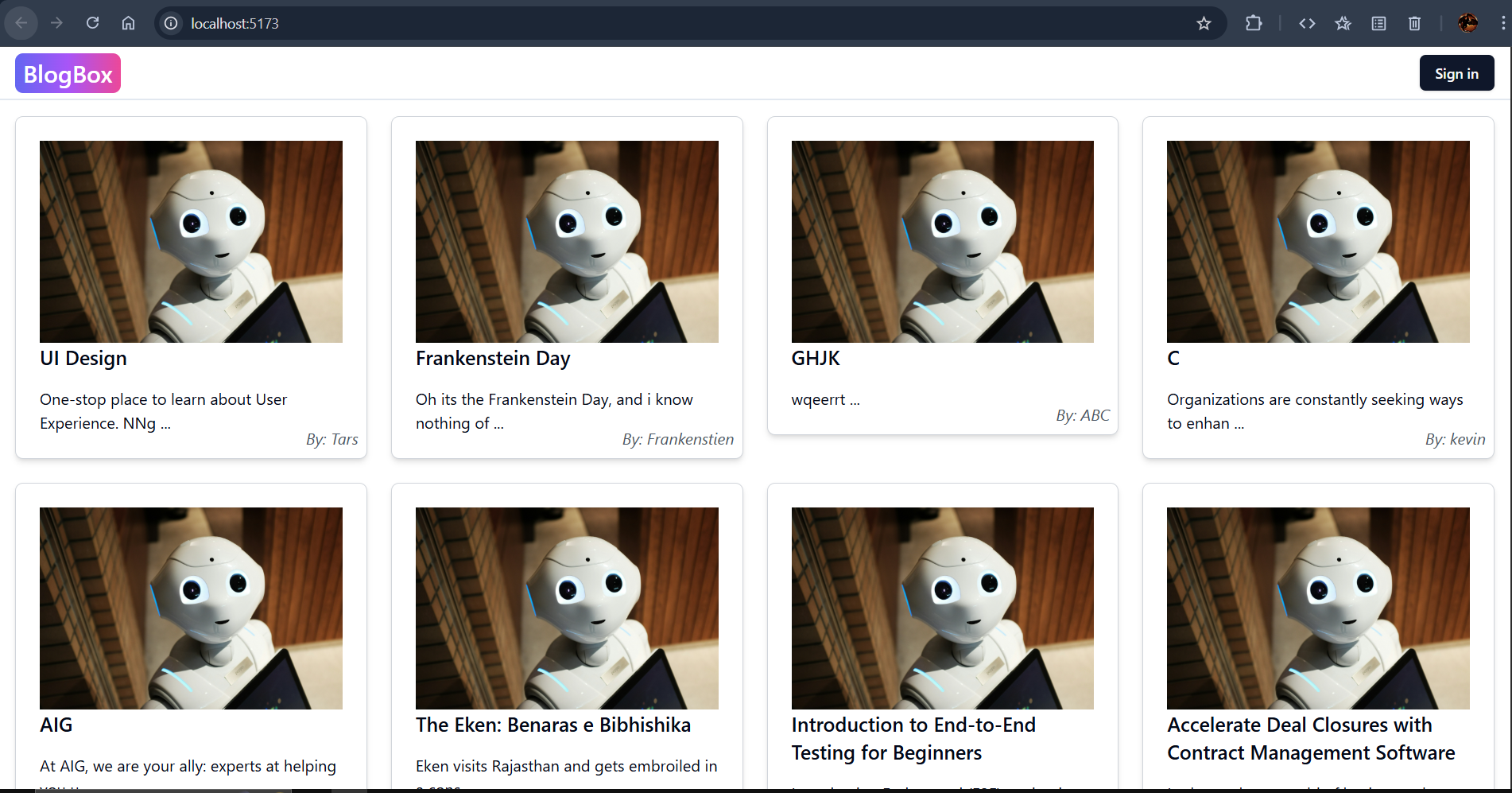Click the trash can extension icon

point(1414,23)
